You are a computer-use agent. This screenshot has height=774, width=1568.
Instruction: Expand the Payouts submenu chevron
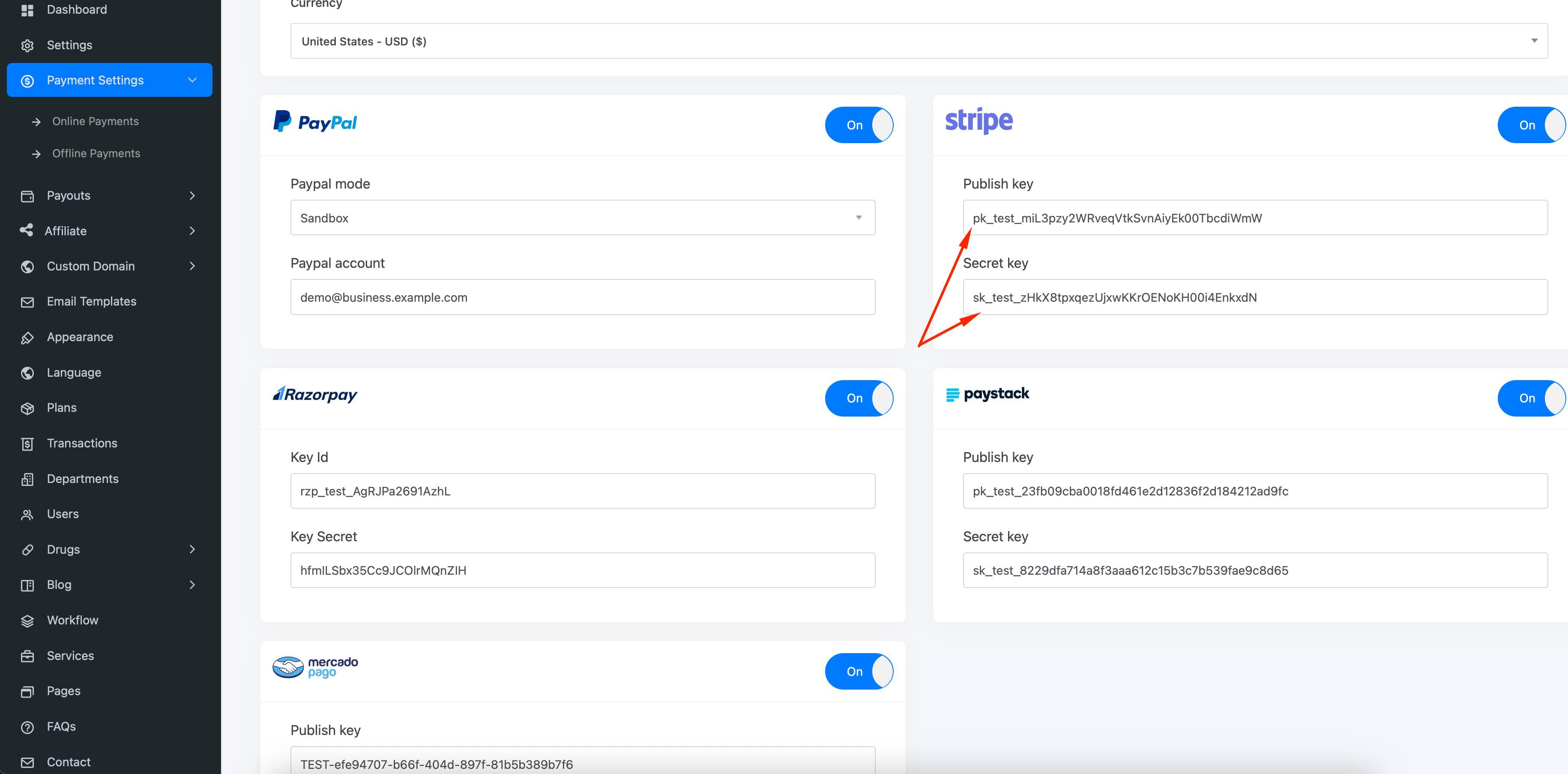click(192, 195)
